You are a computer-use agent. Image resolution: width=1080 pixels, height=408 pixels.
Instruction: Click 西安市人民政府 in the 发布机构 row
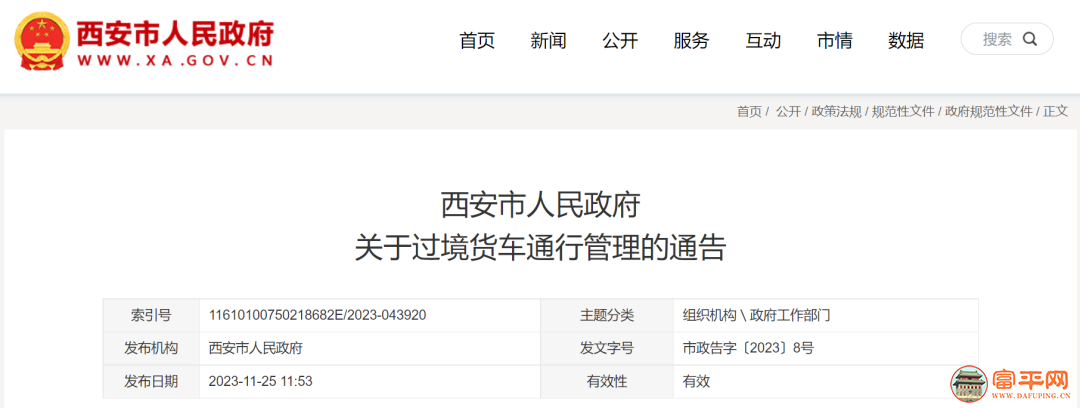(x=256, y=349)
